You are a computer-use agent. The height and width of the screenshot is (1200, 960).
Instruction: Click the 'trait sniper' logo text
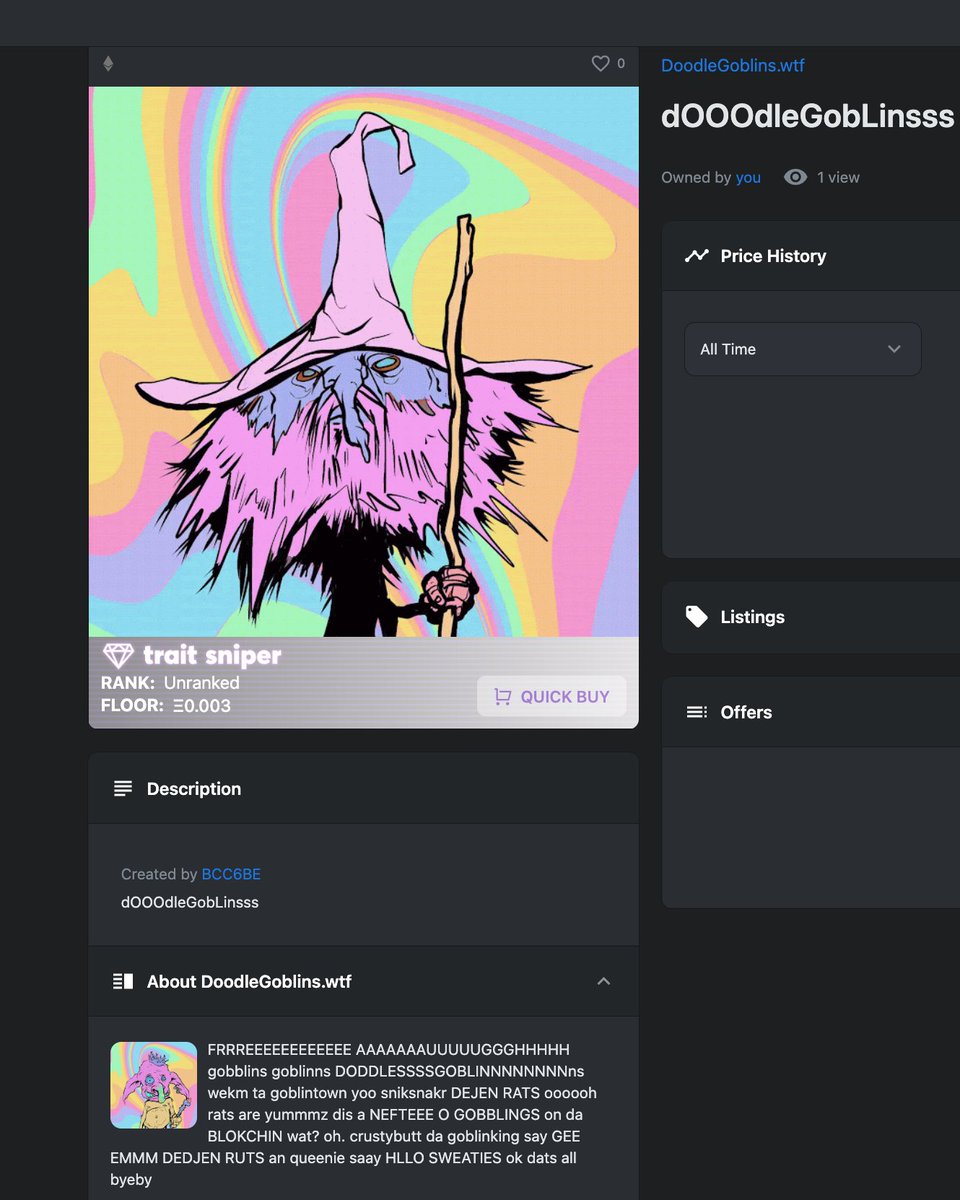click(212, 656)
